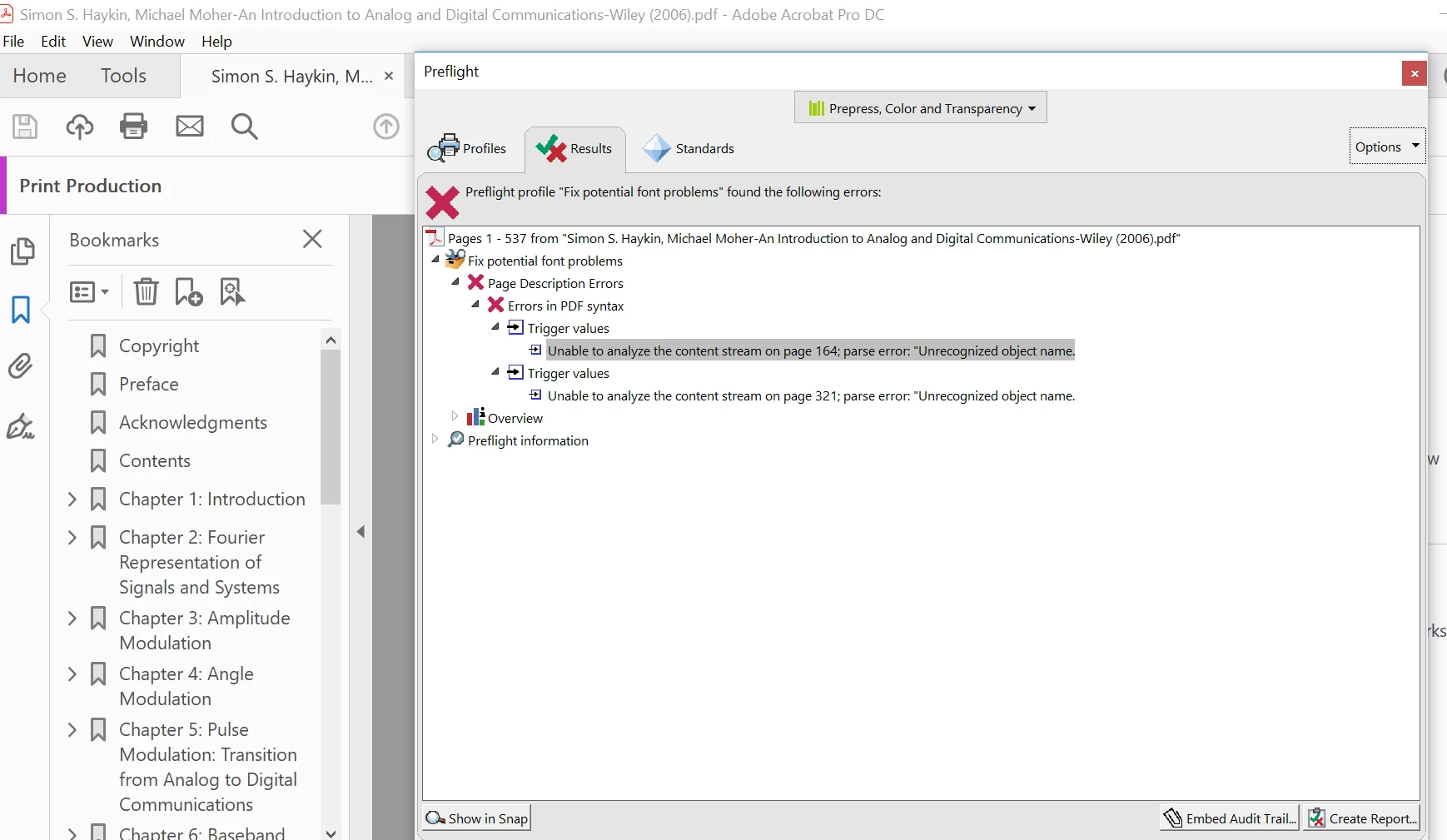Expand Chapter 5: Pulse Modulation bookmark
Screen dimensions: 1447x840
[72, 729]
